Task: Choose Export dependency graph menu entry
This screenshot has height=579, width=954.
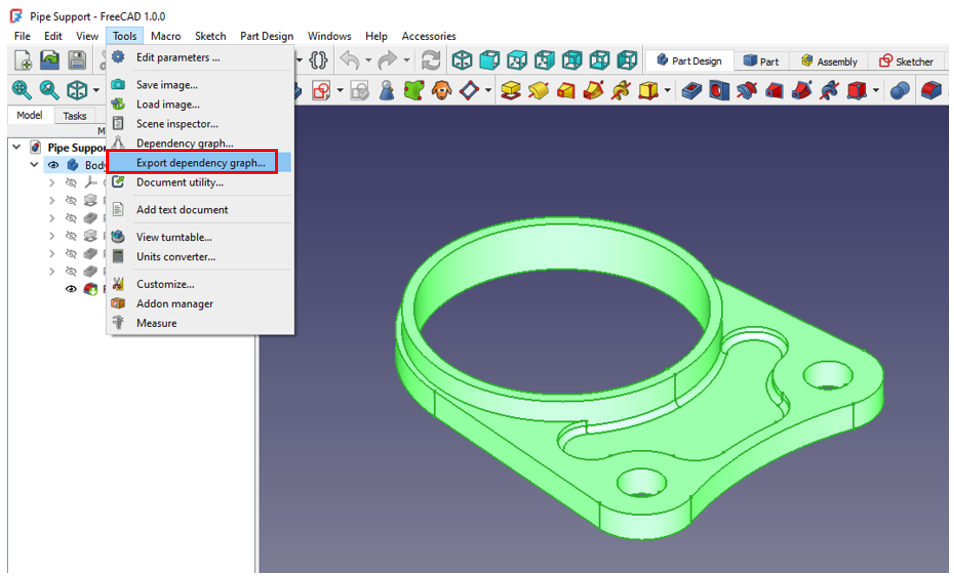Action: 200,163
